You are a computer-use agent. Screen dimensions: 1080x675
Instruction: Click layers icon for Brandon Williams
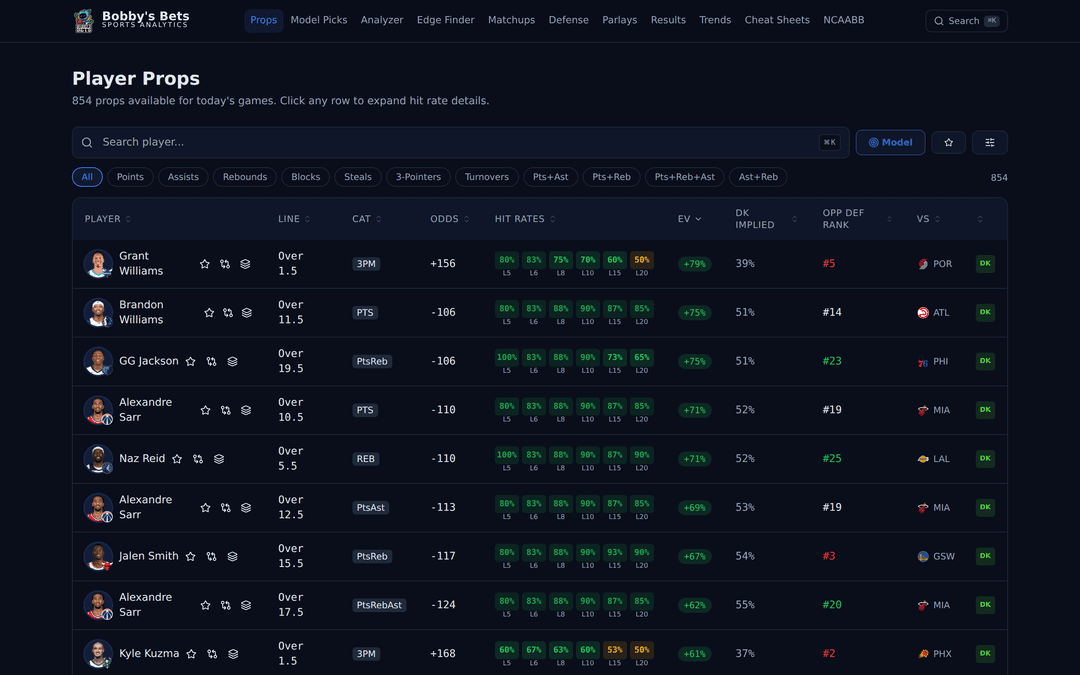(x=247, y=313)
